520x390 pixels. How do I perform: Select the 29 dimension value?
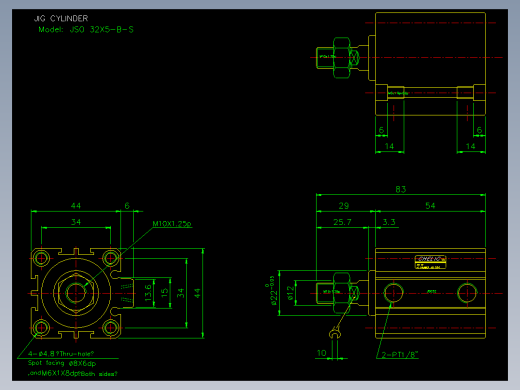point(344,206)
